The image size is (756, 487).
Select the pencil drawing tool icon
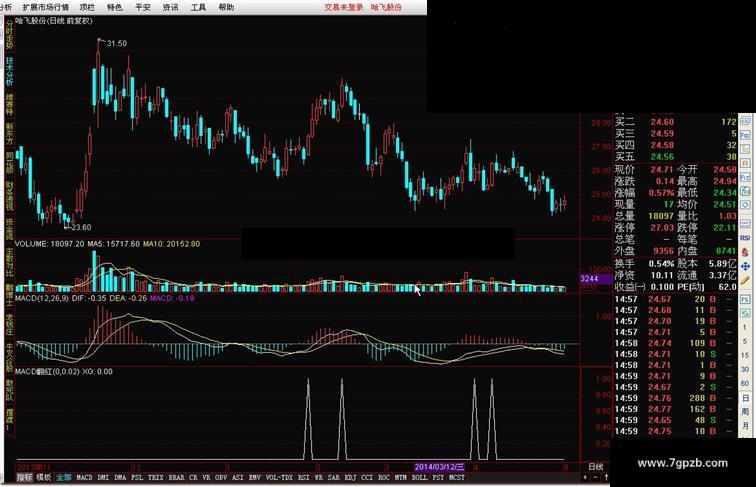pyautogui.click(x=745, y=280)
